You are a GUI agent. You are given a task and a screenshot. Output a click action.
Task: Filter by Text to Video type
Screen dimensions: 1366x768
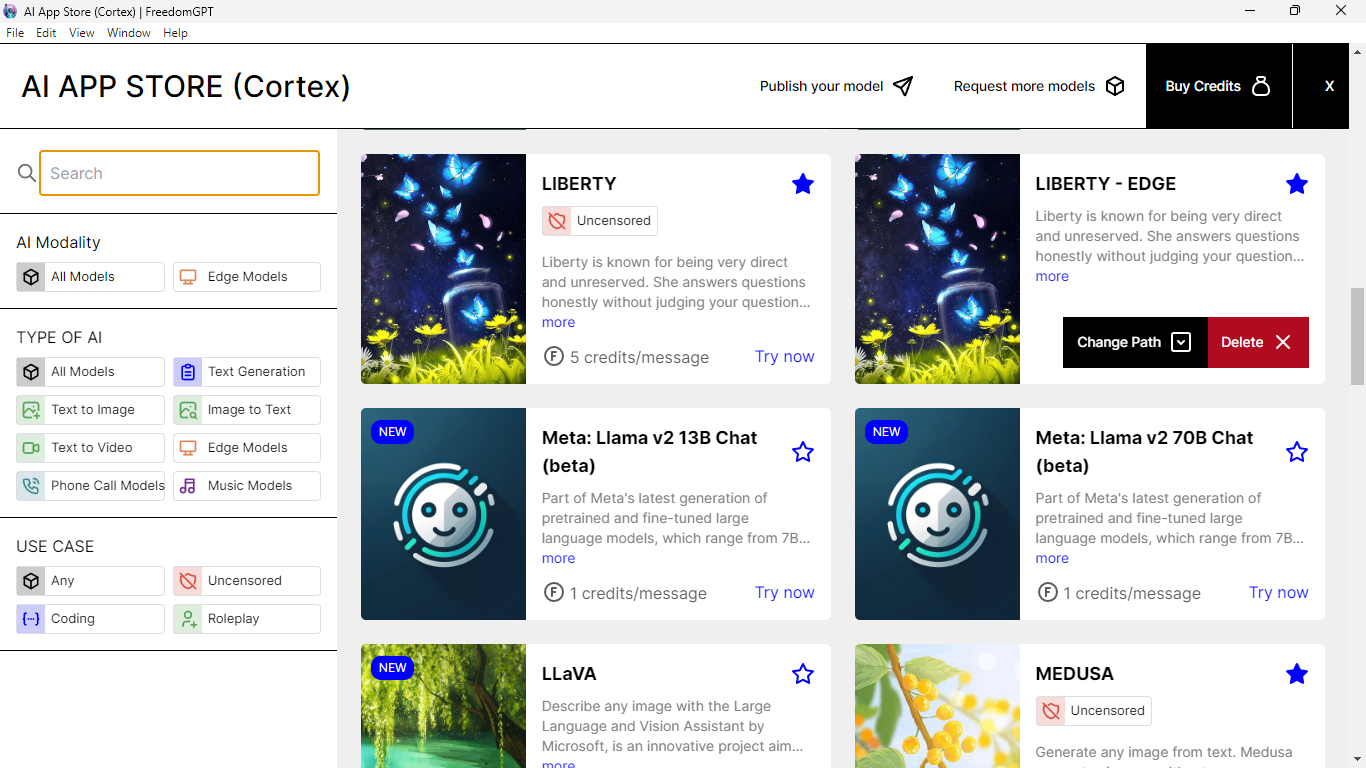(x=90, y=448)
